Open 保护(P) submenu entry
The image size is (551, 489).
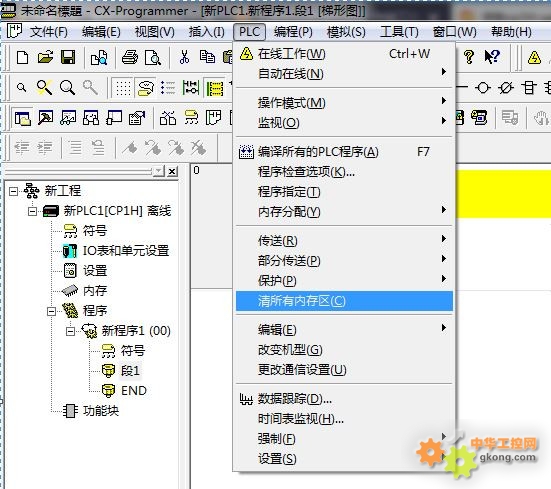[x=344, y=281]
